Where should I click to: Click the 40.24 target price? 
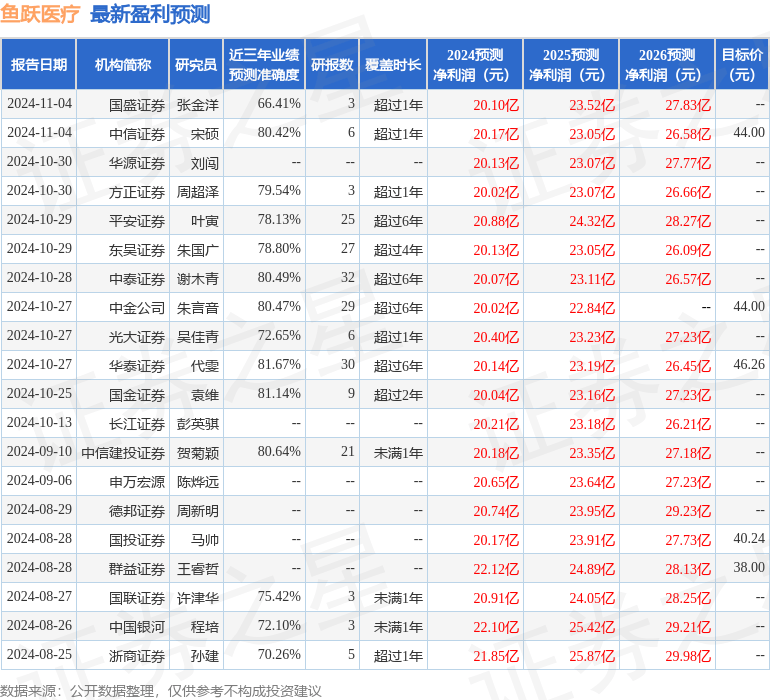[749, 538]
